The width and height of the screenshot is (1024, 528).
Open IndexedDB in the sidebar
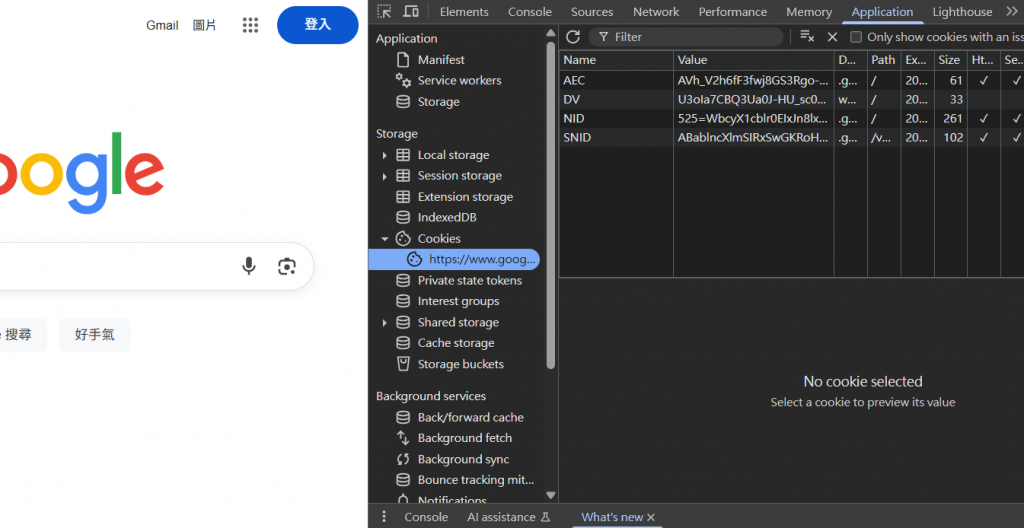coord(437,218)
